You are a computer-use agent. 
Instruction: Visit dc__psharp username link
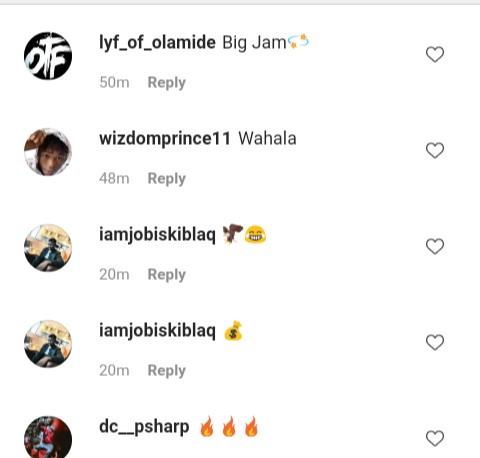[x=144, y=427]
